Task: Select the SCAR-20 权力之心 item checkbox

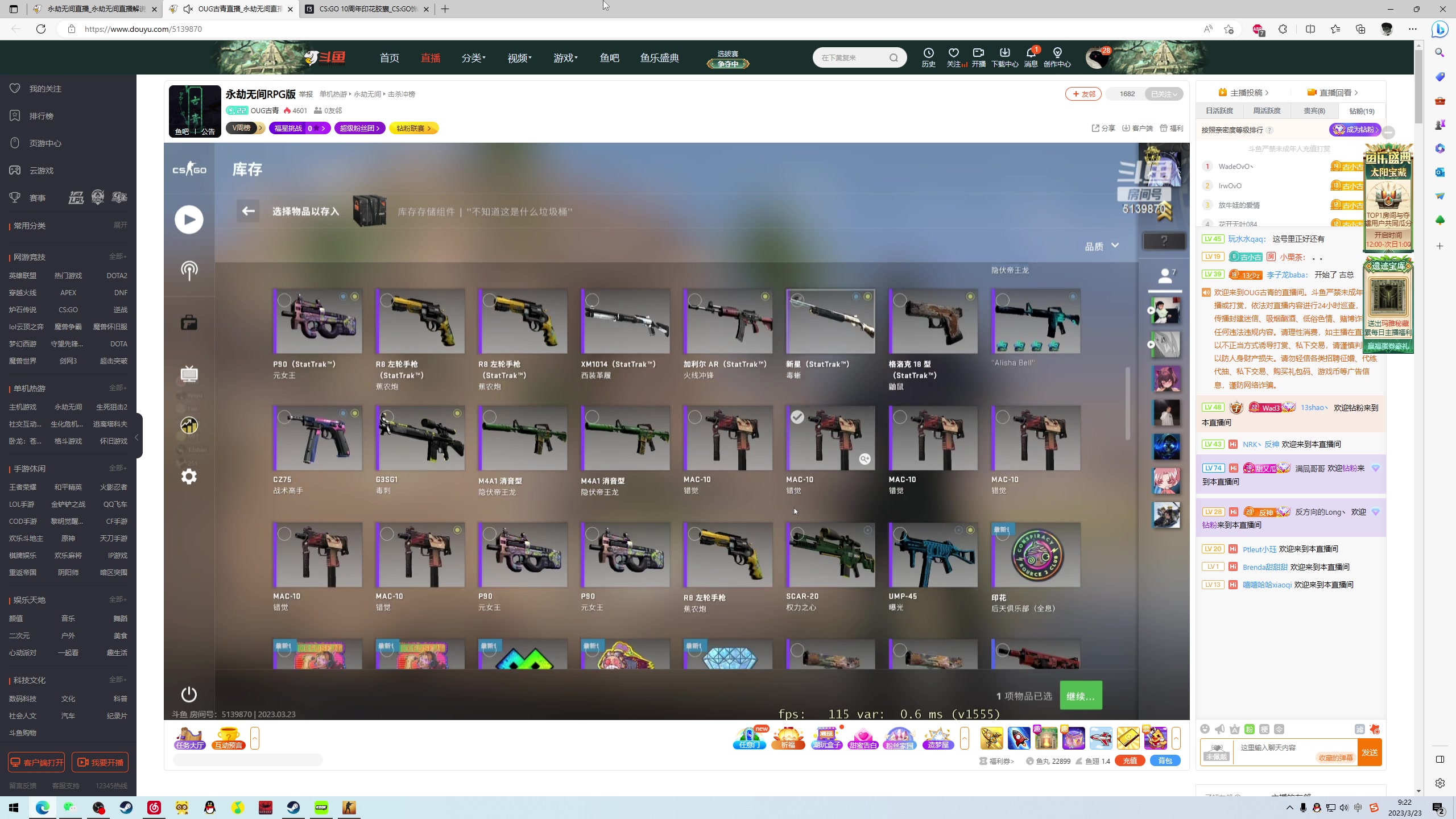Action: point(797,534)
